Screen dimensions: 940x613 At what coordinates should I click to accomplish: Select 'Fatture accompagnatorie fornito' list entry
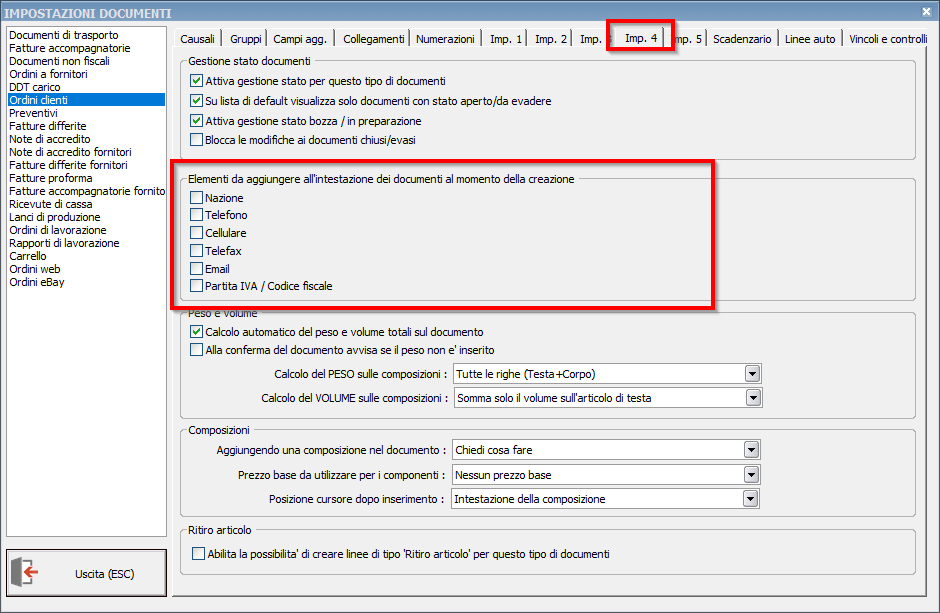tap(86, 191)
